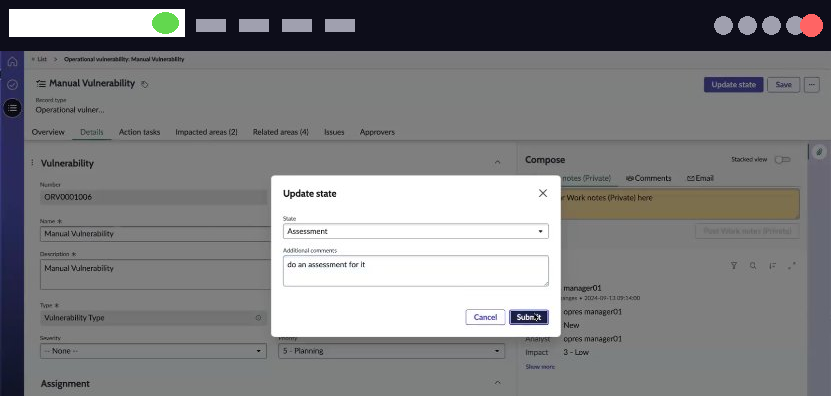
Task: Select the Email compose tab
Action: (x=700, y=178)
